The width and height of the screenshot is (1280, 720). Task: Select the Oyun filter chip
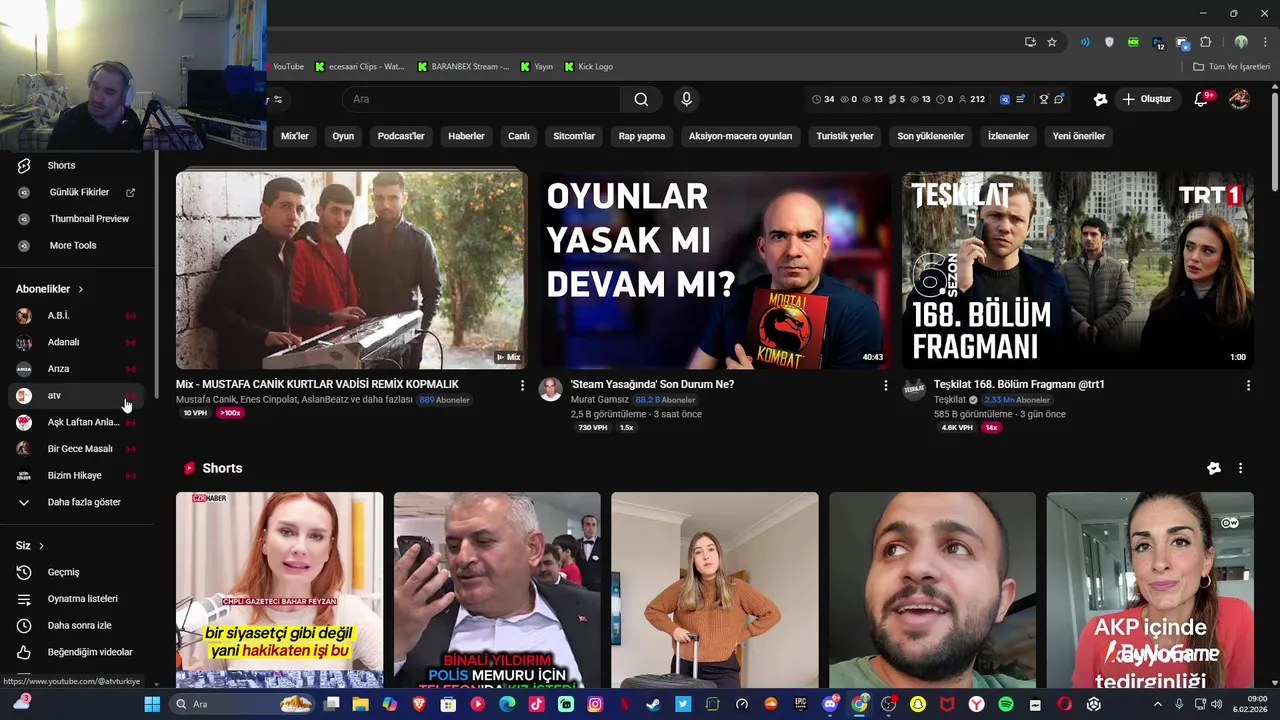pos(343,136)
